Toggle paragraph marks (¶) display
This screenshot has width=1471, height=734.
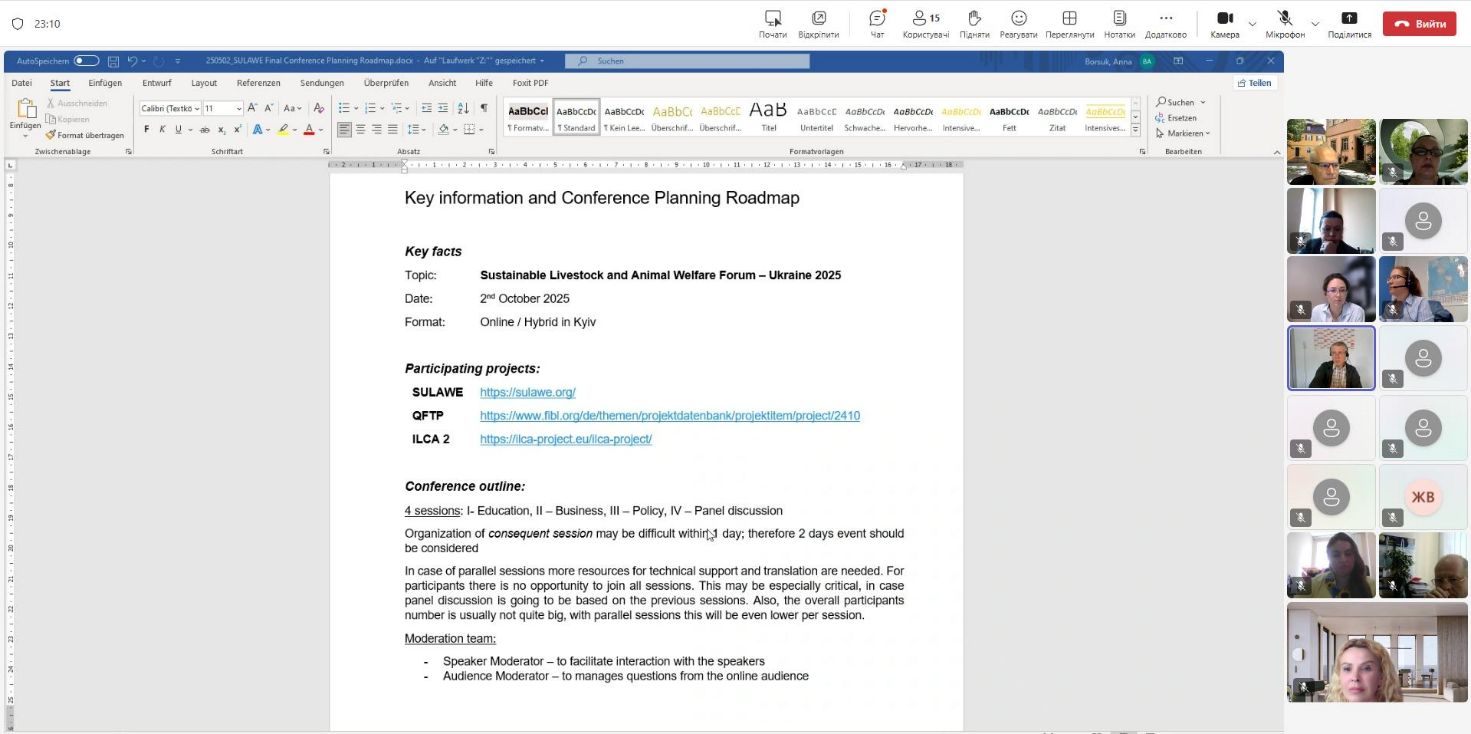(x=484, y=108)
